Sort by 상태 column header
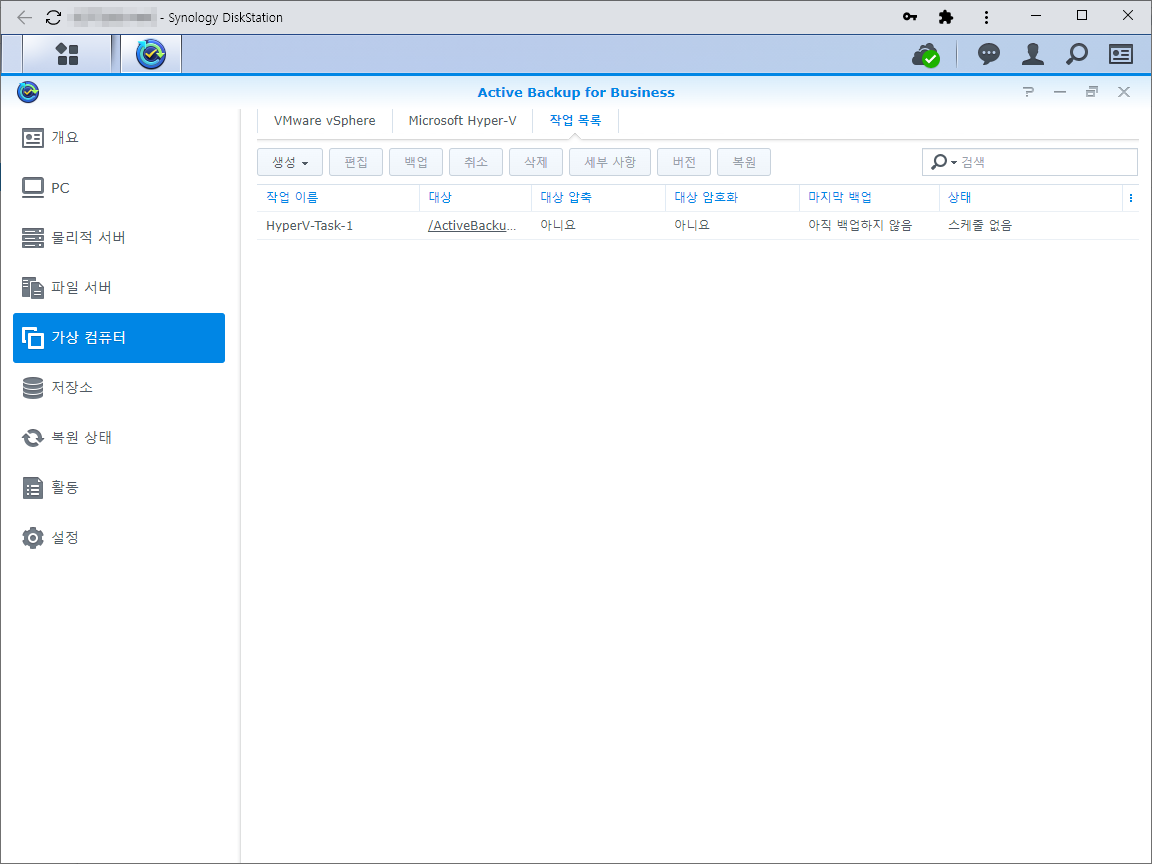This screenshot has height=864, width=1152. tap(1031, 198)
